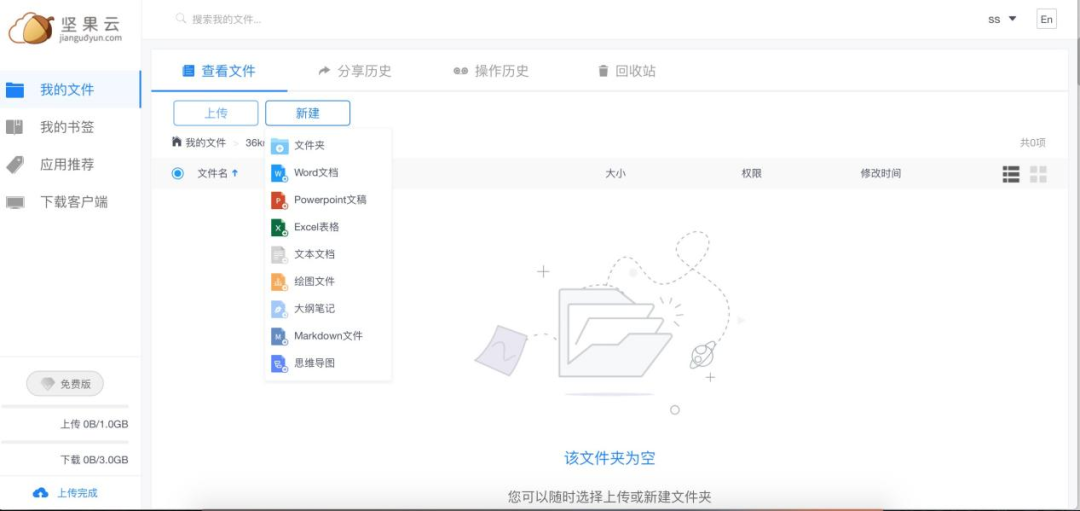Open the 查看文件 tab
This screenshot has width=1080, height=511.
219,71
